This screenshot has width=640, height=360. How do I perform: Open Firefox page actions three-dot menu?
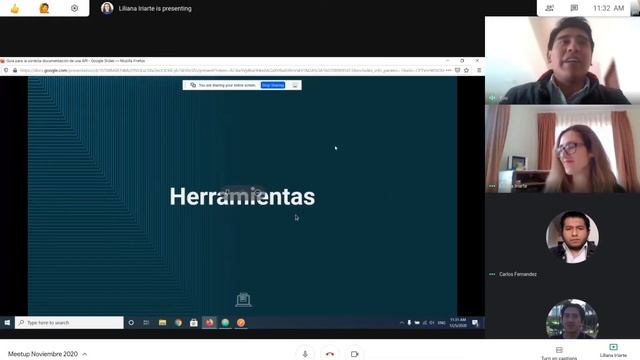click(449, 71)
